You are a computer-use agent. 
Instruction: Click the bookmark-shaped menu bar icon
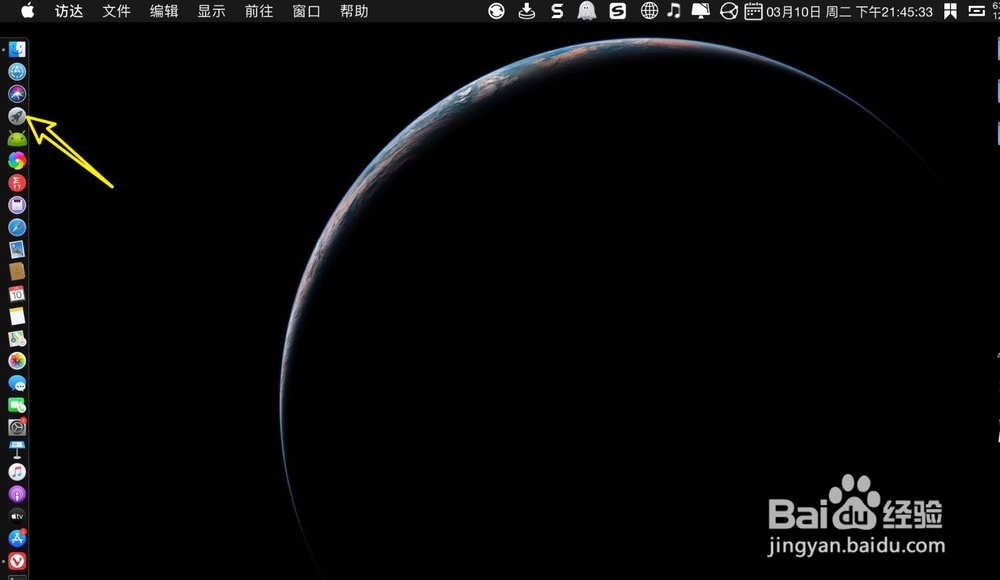tap(950, 11)
